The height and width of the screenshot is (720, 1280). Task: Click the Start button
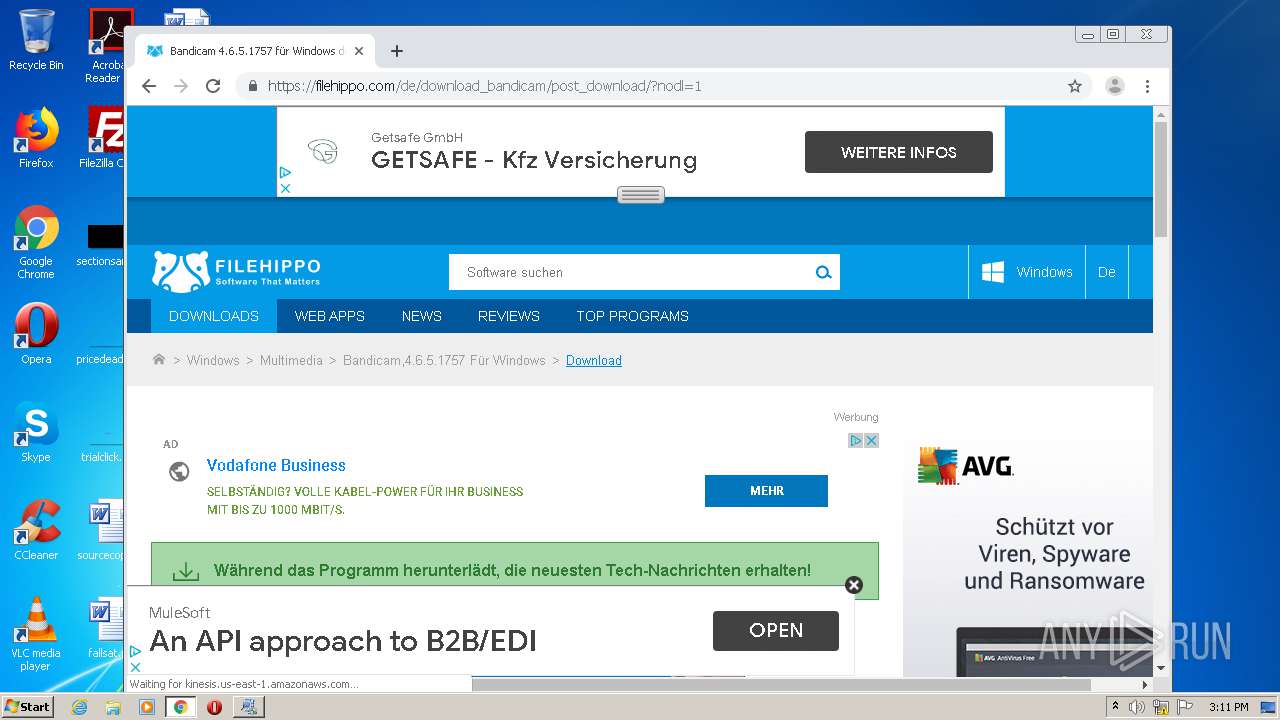[28, 707]
